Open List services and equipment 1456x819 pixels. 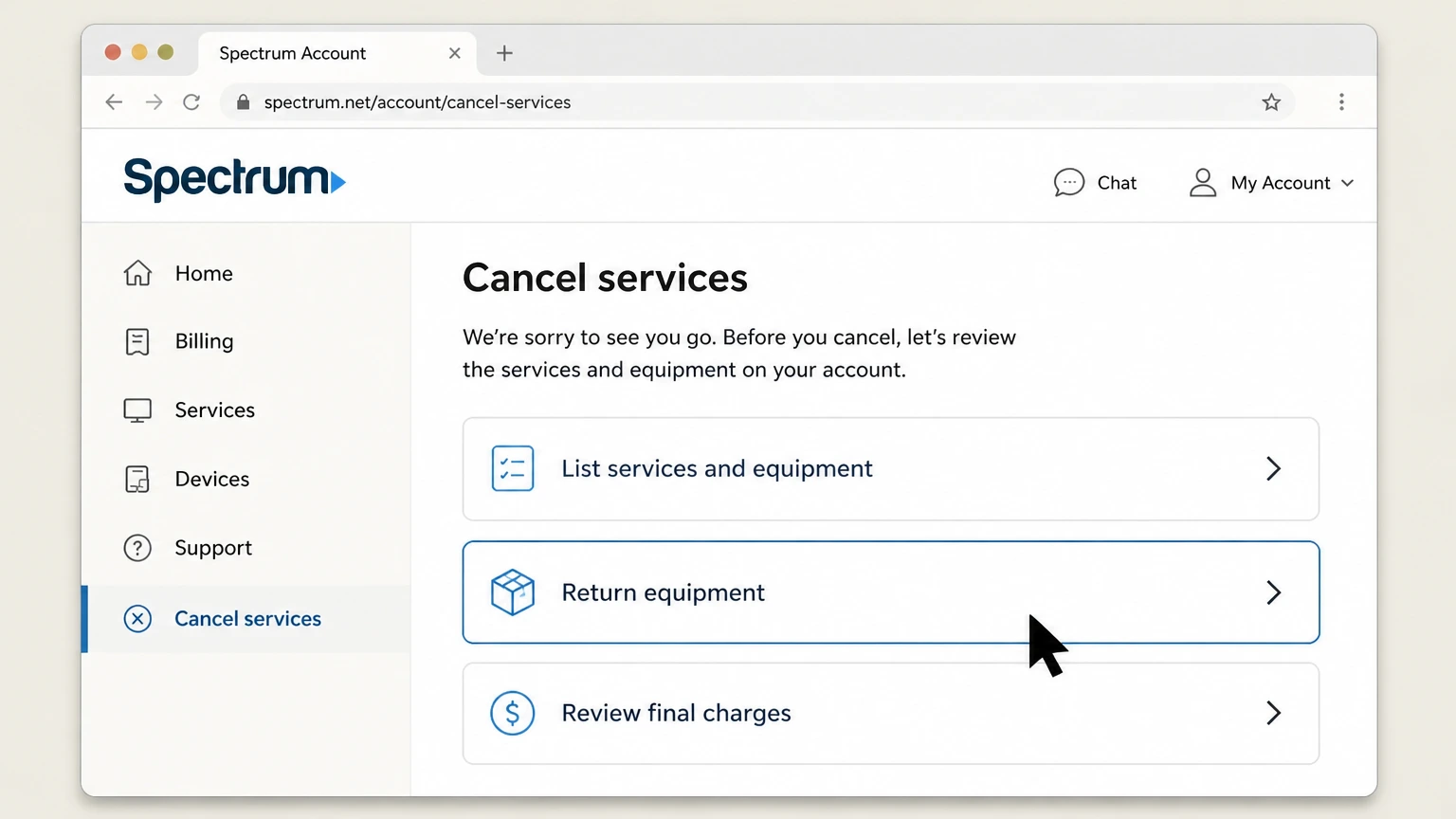[891, 469]
